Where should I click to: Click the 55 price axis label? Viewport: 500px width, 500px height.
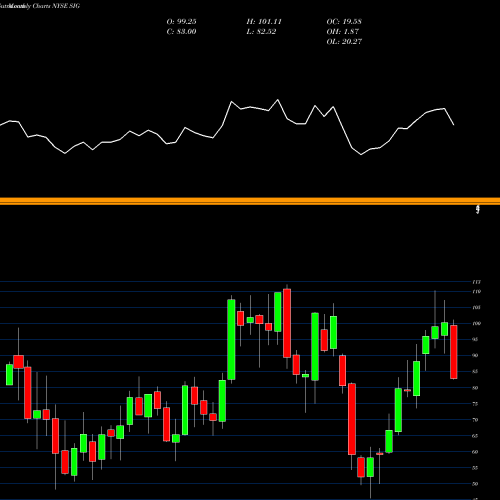(475, 468)
